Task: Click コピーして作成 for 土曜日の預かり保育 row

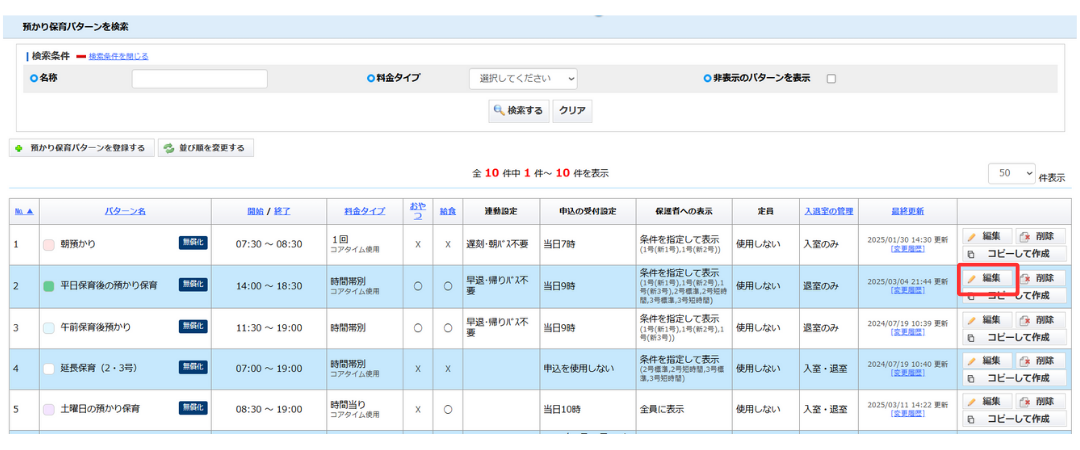Action: coord(1014,418)
